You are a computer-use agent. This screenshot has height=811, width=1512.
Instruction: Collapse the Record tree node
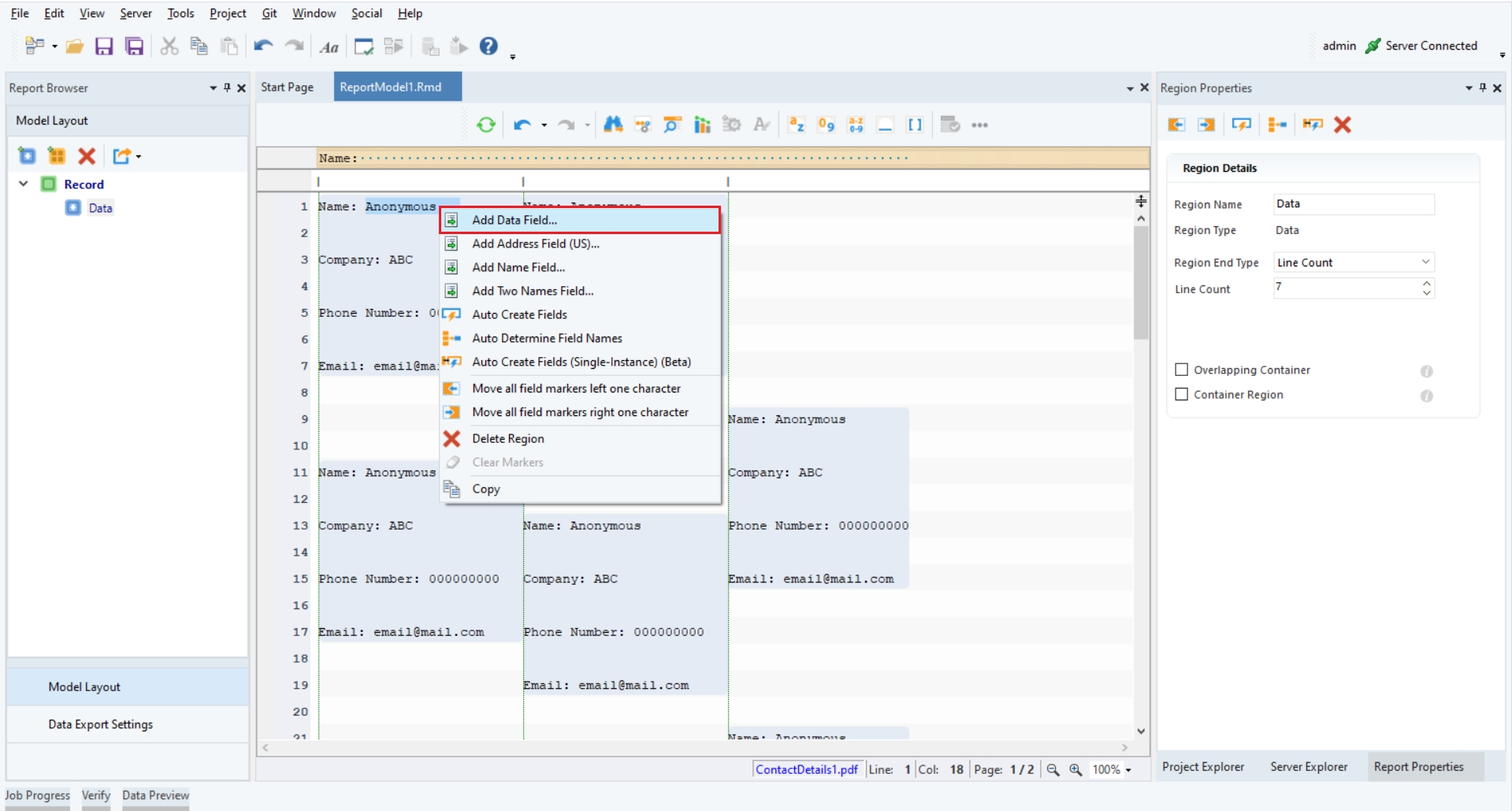(x=24, y=184)
